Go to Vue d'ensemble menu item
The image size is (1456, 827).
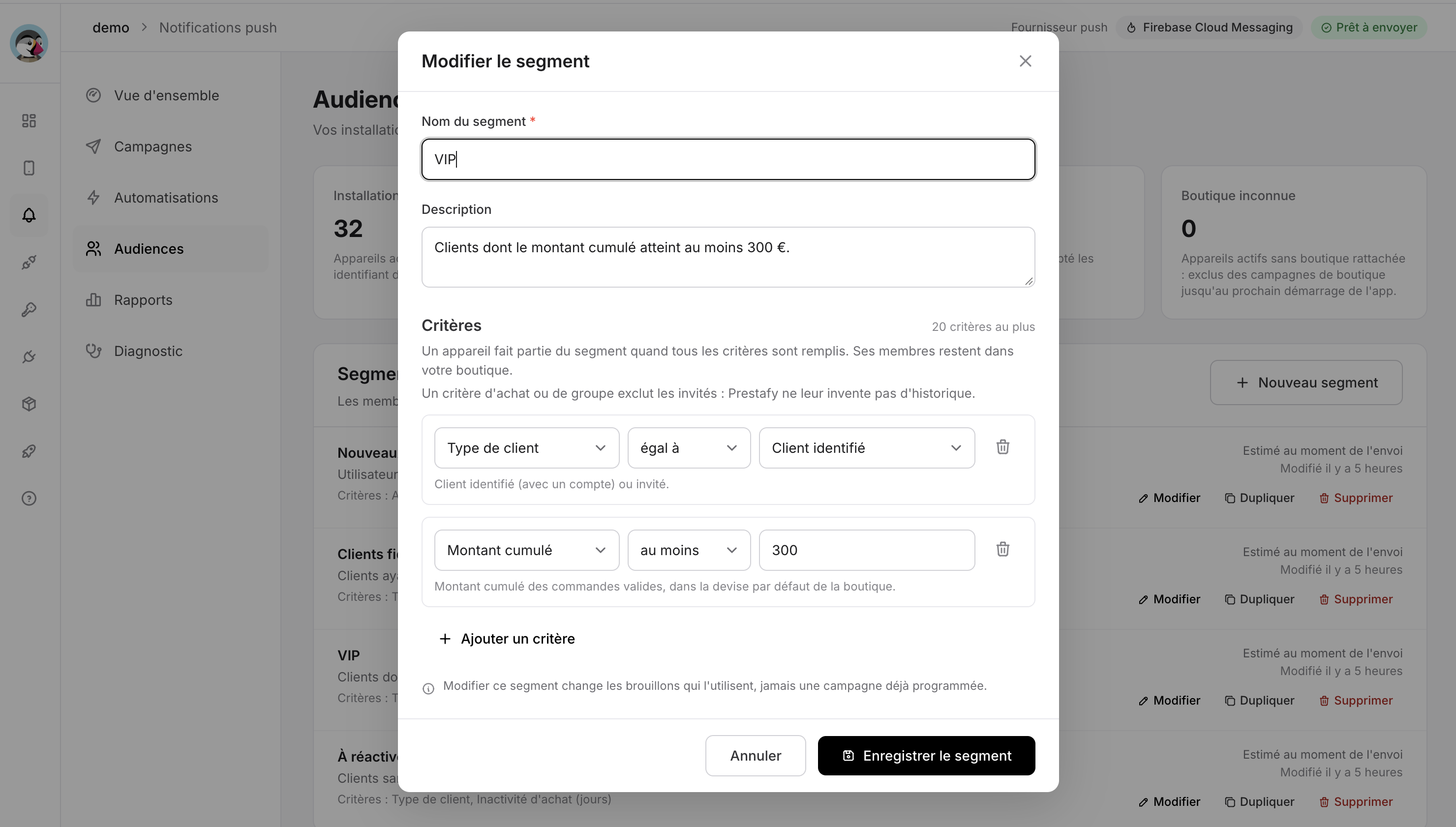(170, 95)
